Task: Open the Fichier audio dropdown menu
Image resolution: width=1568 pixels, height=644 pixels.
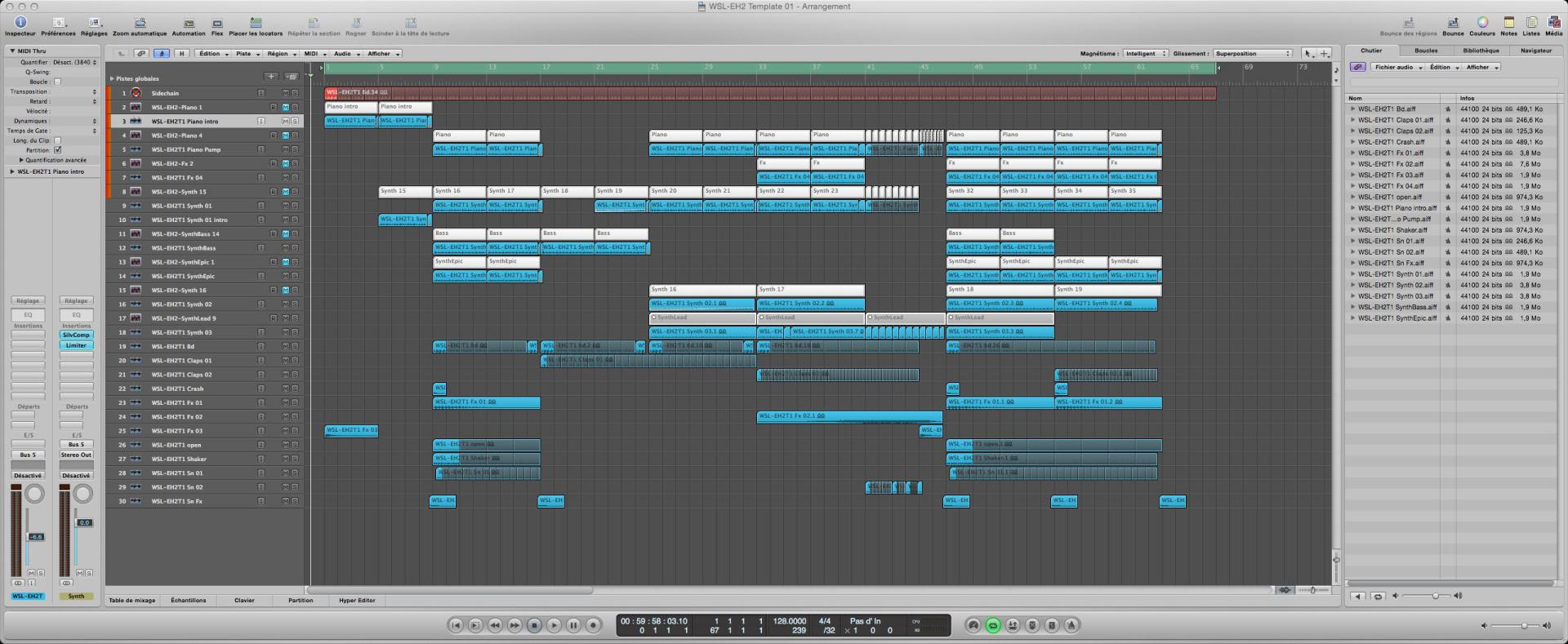Action: 1398,67
